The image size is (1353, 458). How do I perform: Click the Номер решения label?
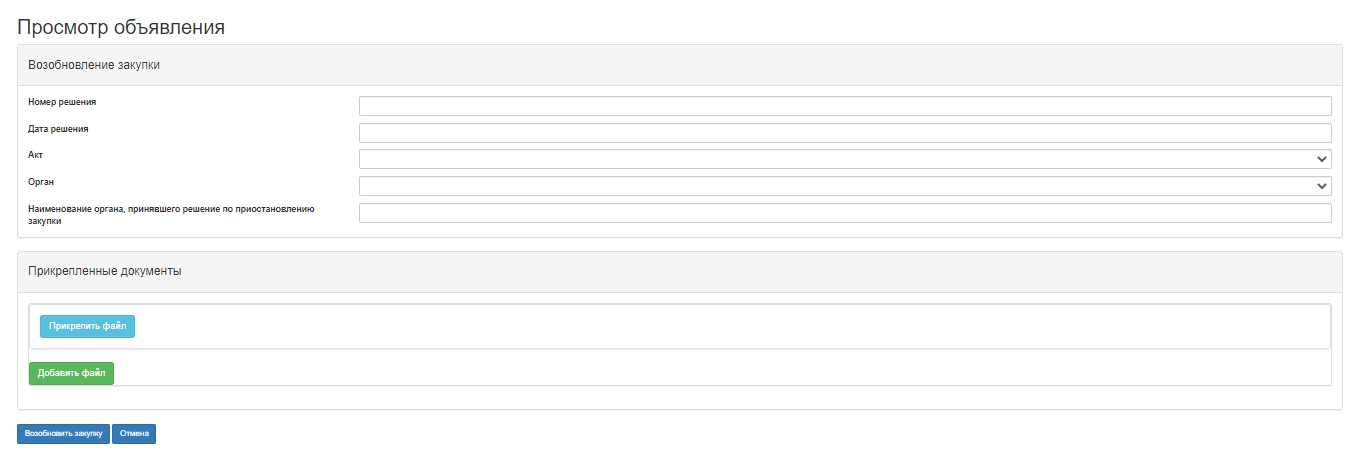[x=62, y=102]
